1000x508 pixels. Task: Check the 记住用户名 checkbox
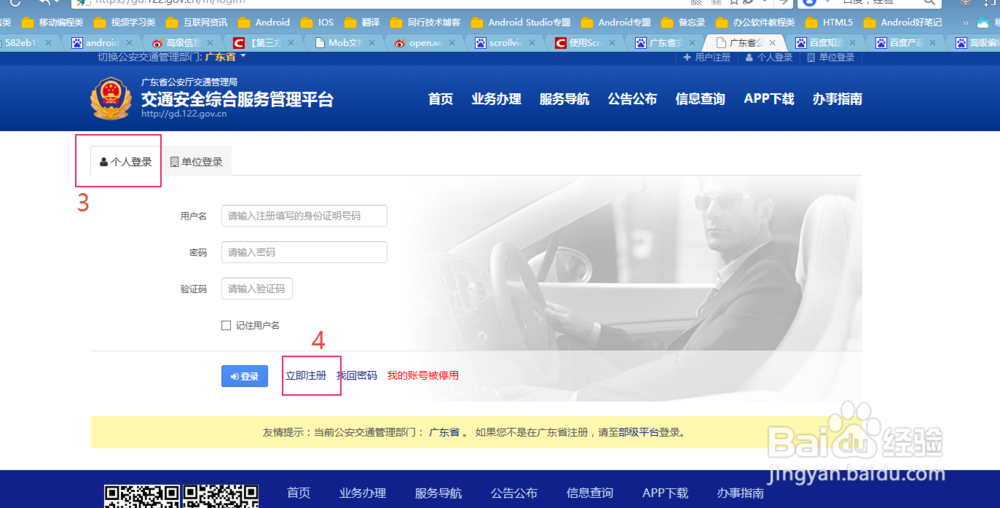(226, 326)
